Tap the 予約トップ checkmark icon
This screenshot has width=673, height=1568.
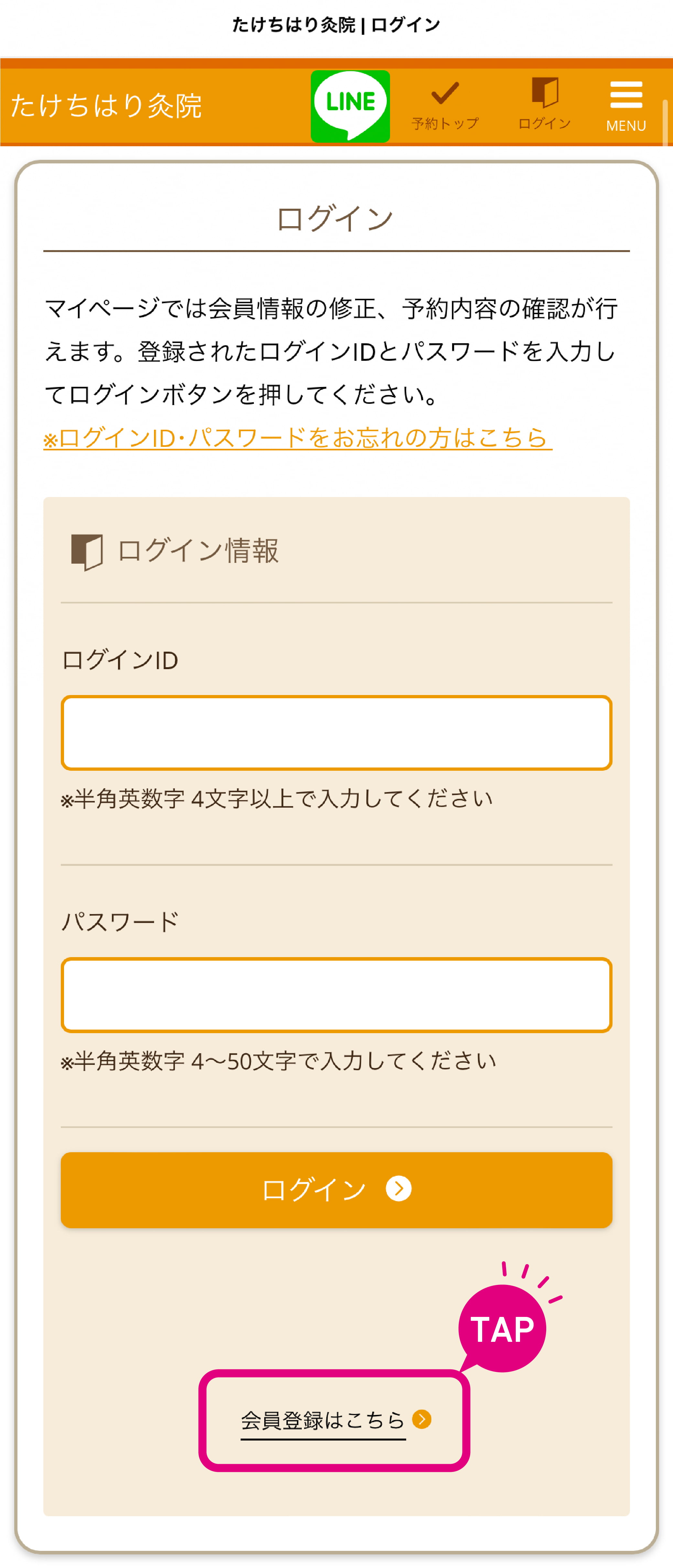tap(445, 93)
